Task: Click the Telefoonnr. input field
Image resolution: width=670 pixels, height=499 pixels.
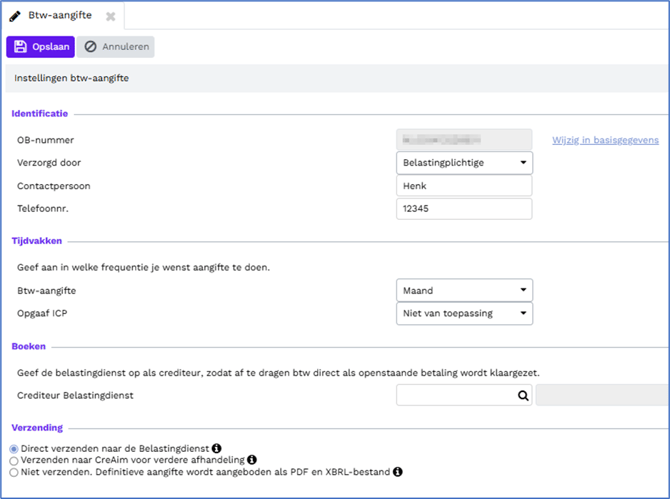Action: pos(464,209)
